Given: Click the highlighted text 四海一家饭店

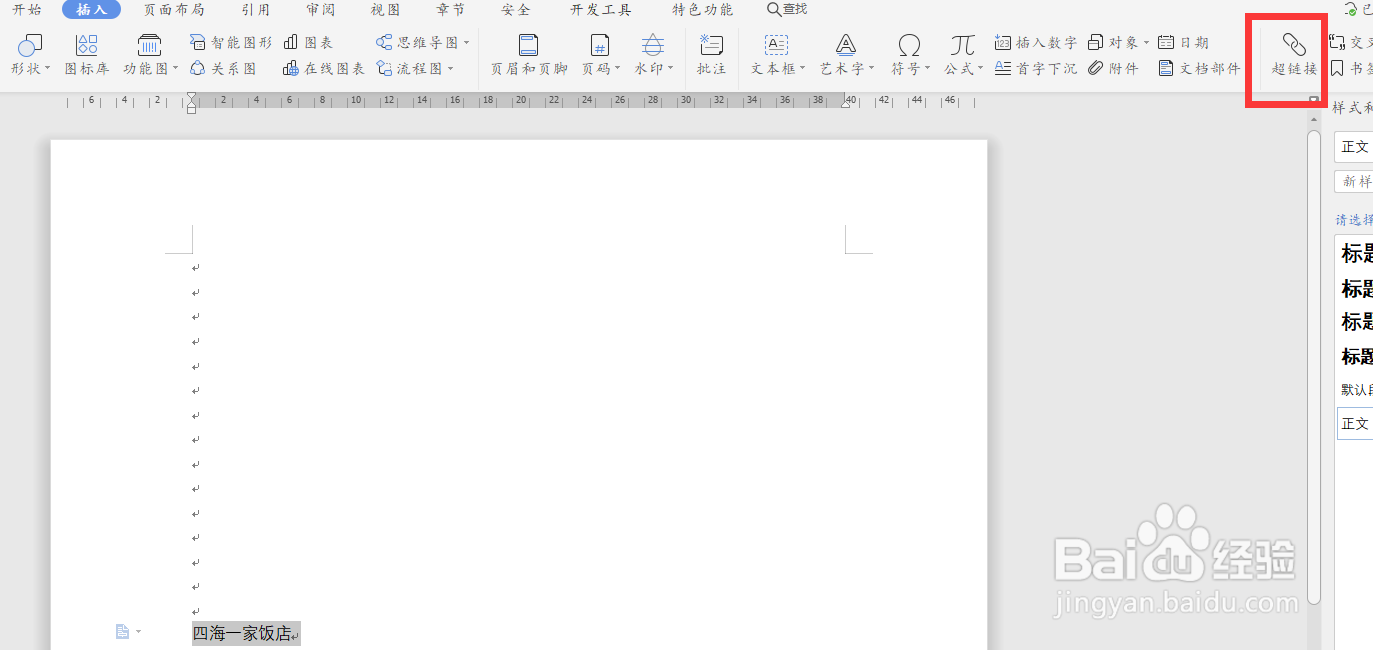Looking at the screenshot, I should tap(242, 633).
